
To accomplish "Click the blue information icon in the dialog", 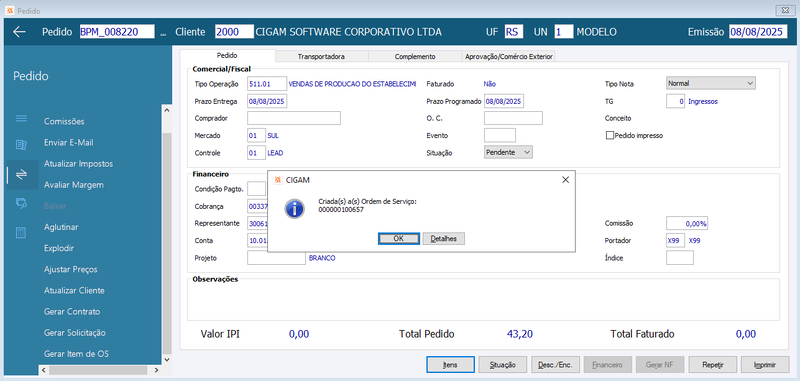I will click(294, 209).
